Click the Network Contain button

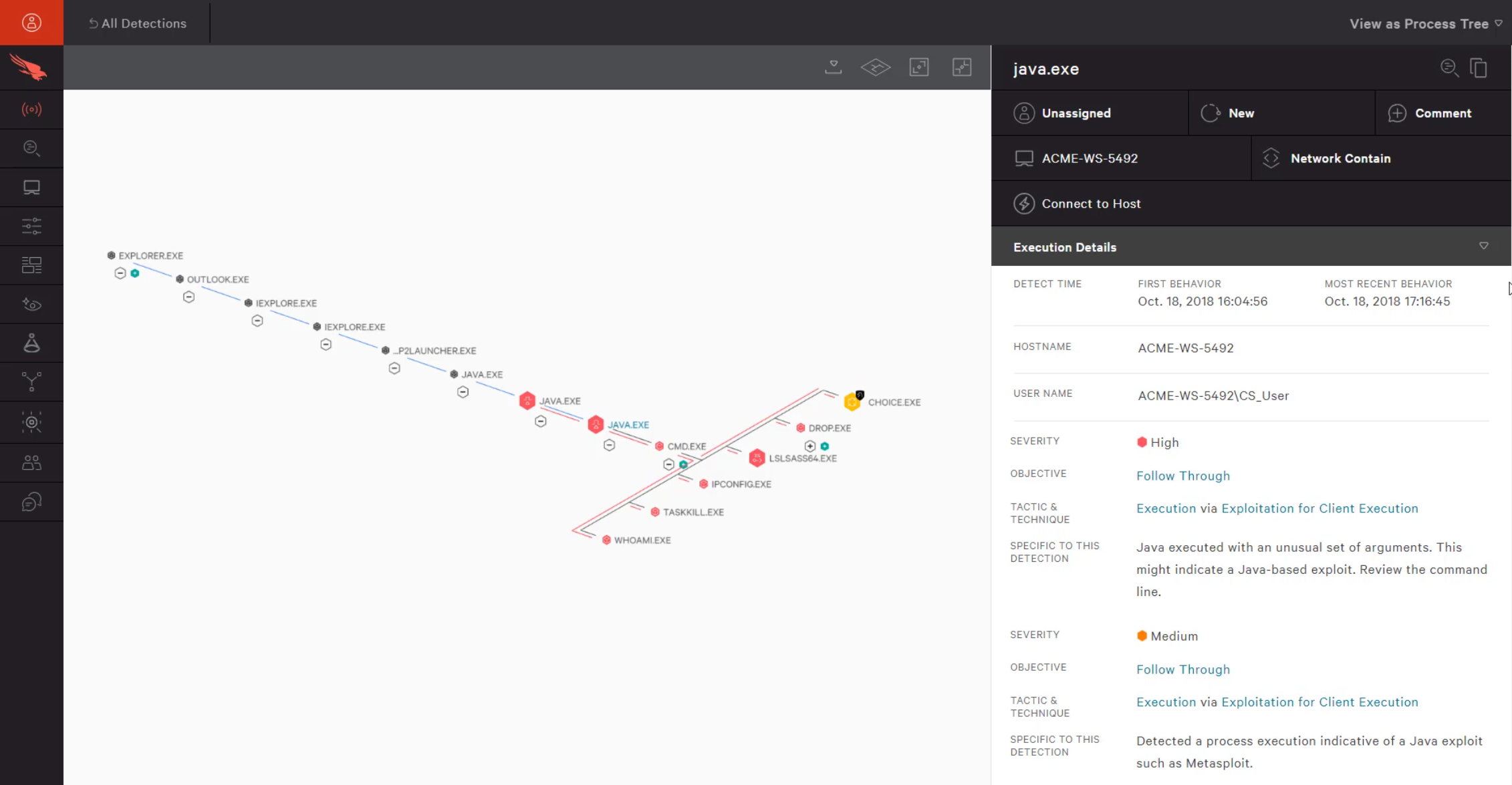tap(1340, 158)
